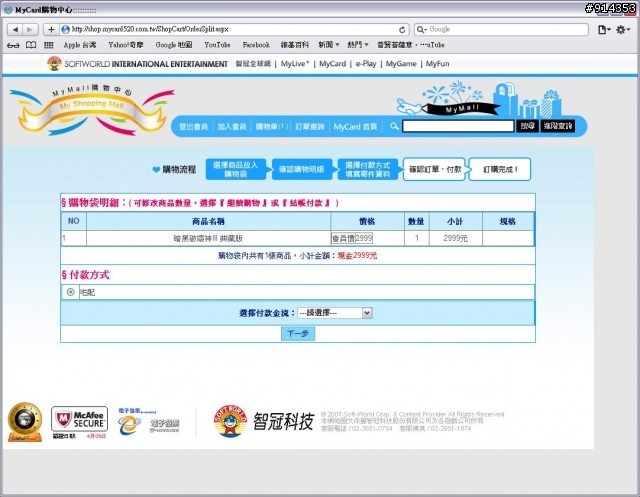Open the 訂單查詢 link
The width and height of the screenshot is (640, 497).
309,127
